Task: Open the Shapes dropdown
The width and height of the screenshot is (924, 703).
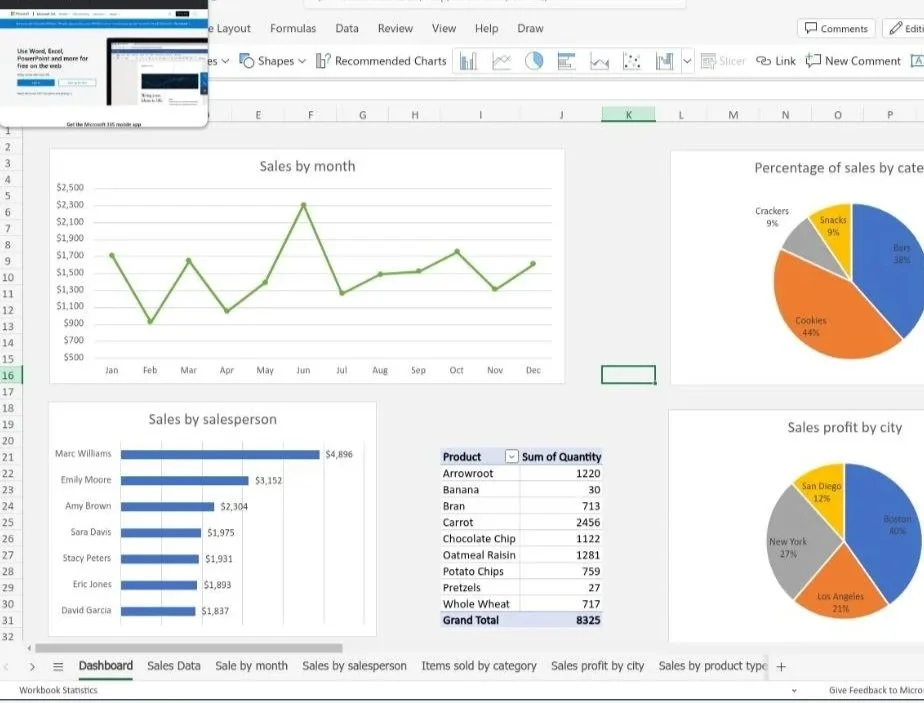Action: pos(273,61)
